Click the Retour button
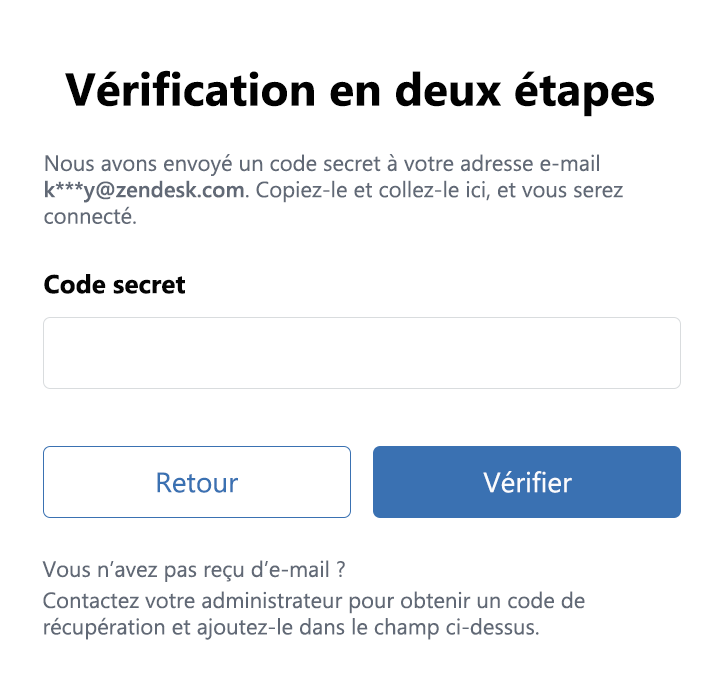This screenshot has width=728, height=696. (197, 482)
